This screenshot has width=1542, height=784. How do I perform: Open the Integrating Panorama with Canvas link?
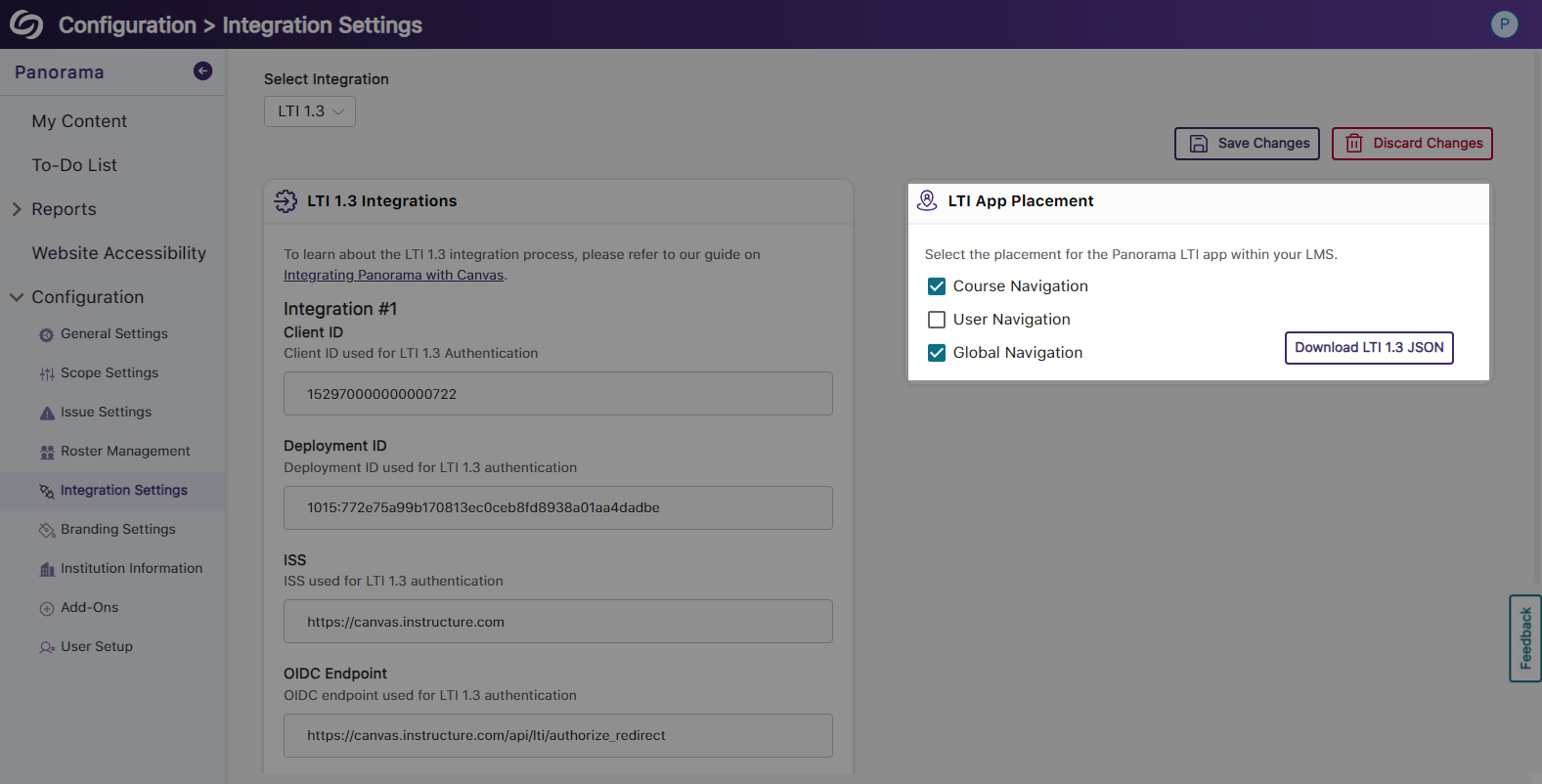click(x=393, y=276)
